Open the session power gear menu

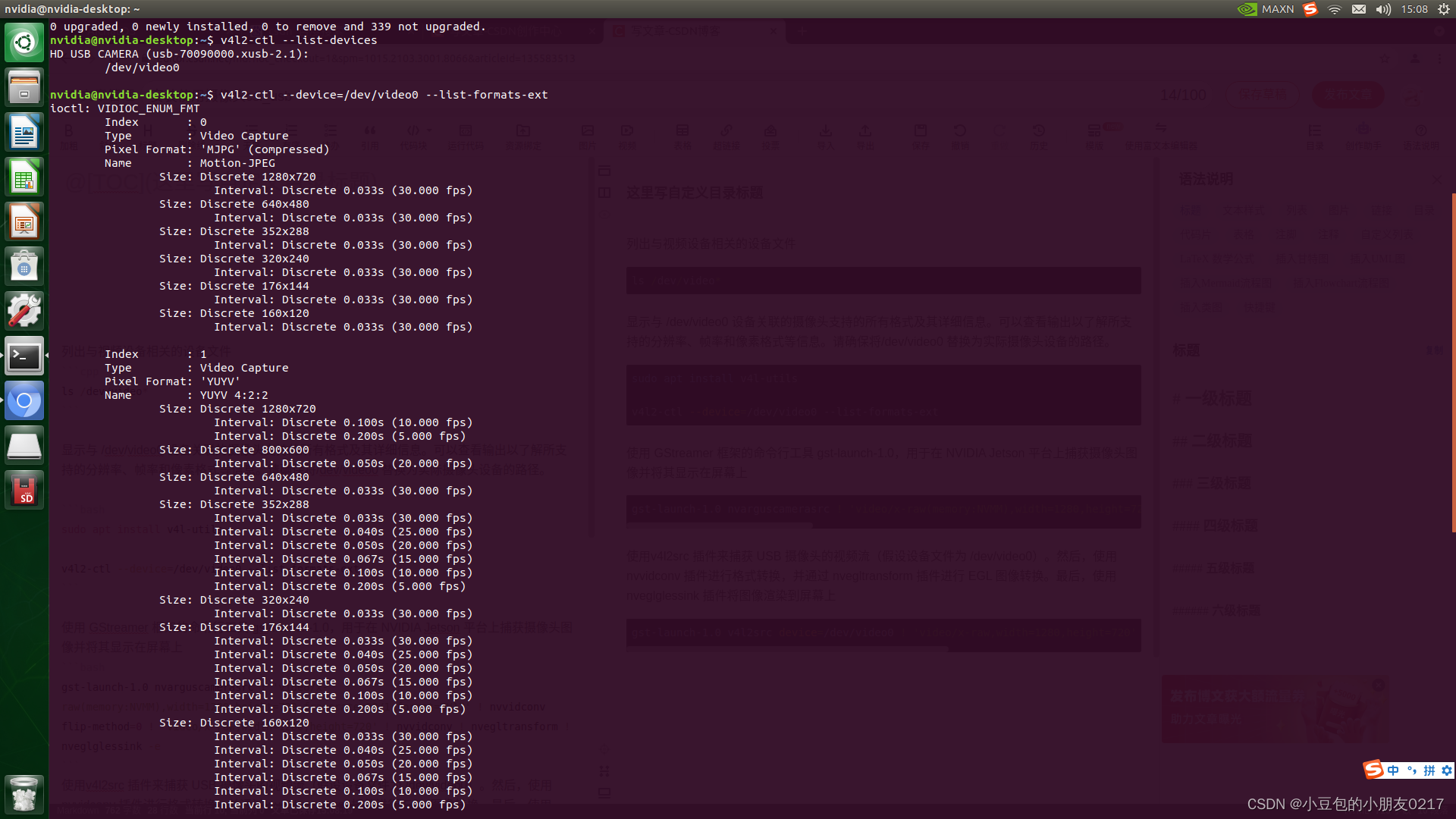click(1444, 9)
